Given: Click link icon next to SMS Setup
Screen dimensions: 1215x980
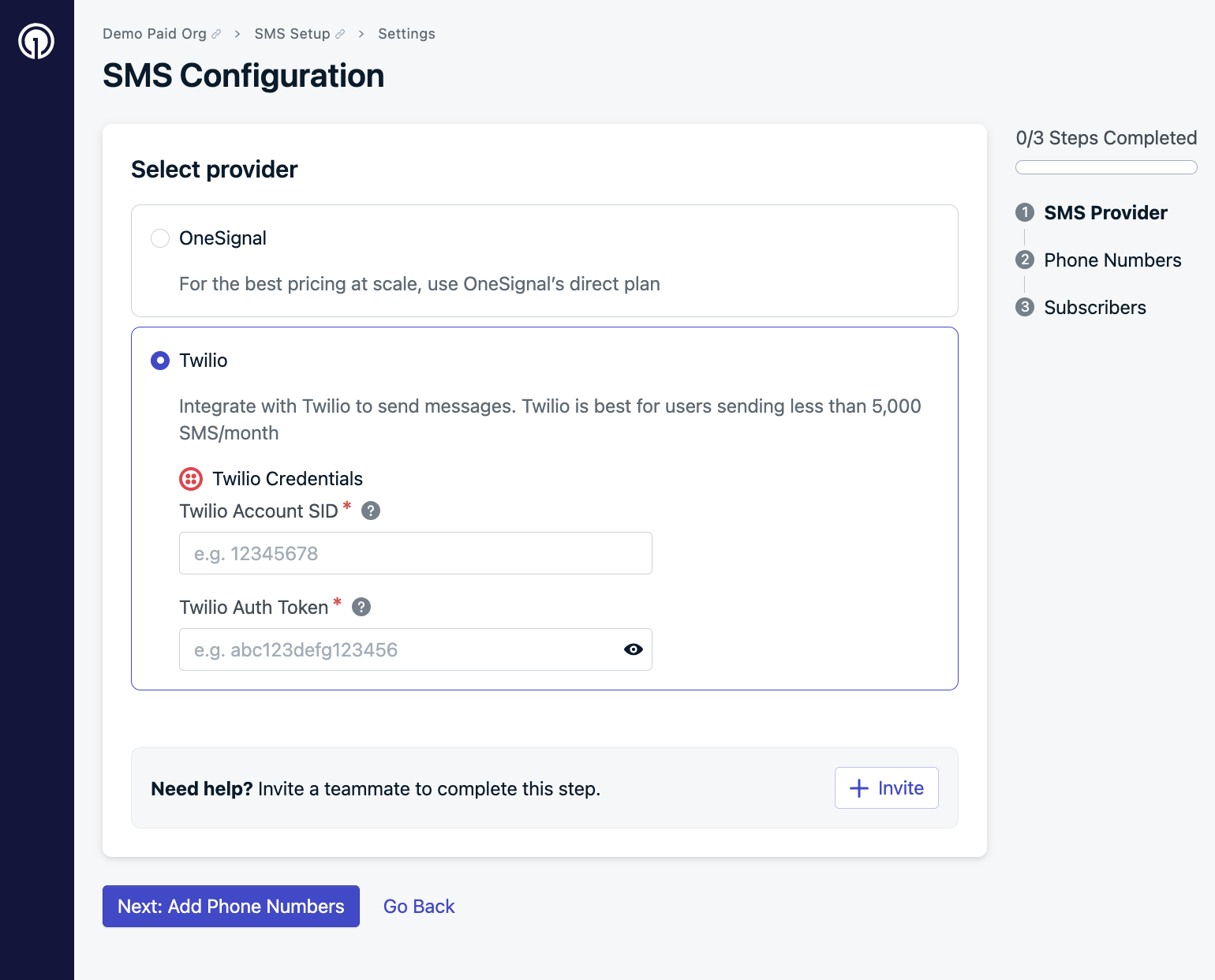Looking at the screenshot, I should [340, 34].
